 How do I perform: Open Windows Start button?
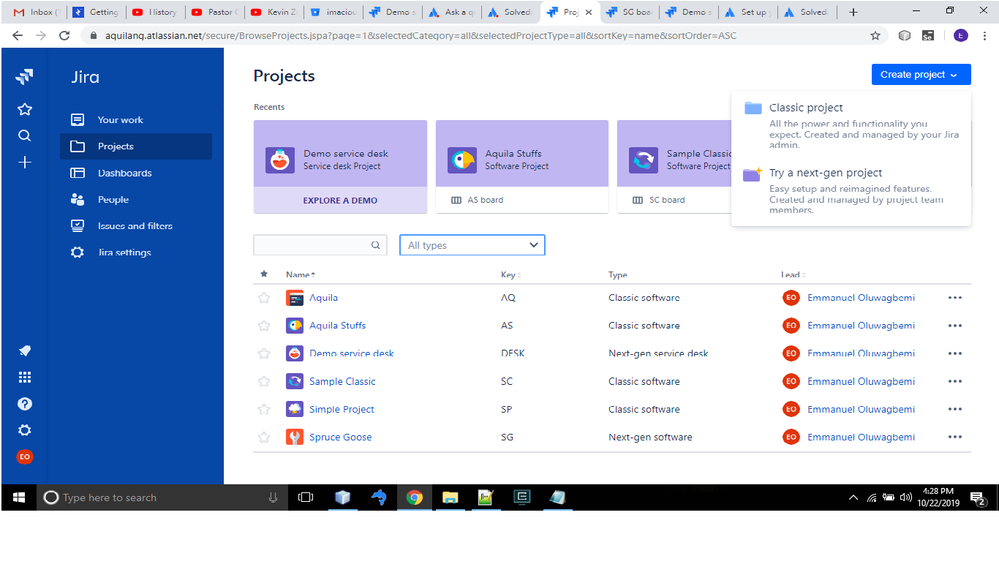(18, 498)
